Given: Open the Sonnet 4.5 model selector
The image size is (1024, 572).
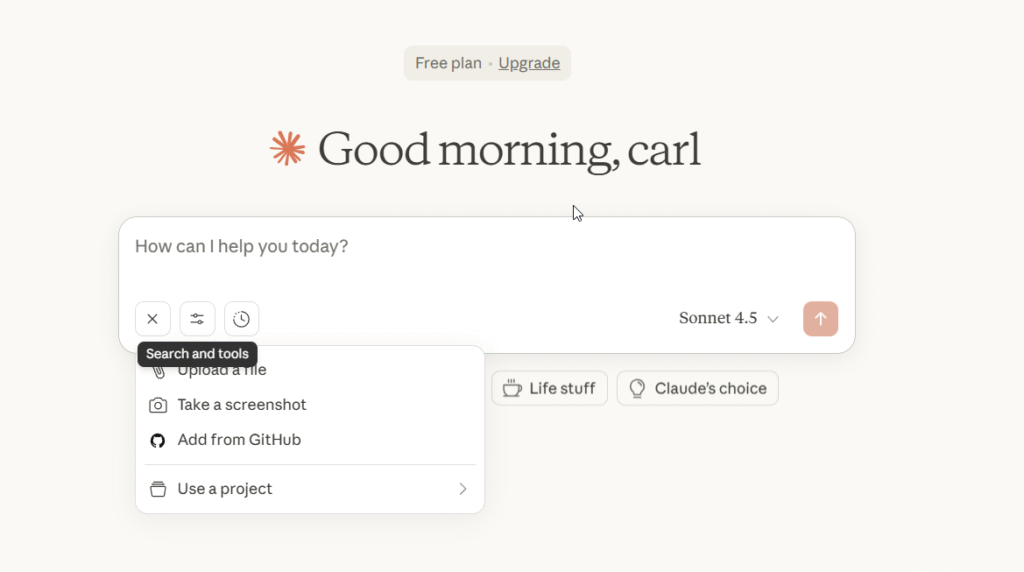Looking at the screenshot, I should (x=728, y=319).
